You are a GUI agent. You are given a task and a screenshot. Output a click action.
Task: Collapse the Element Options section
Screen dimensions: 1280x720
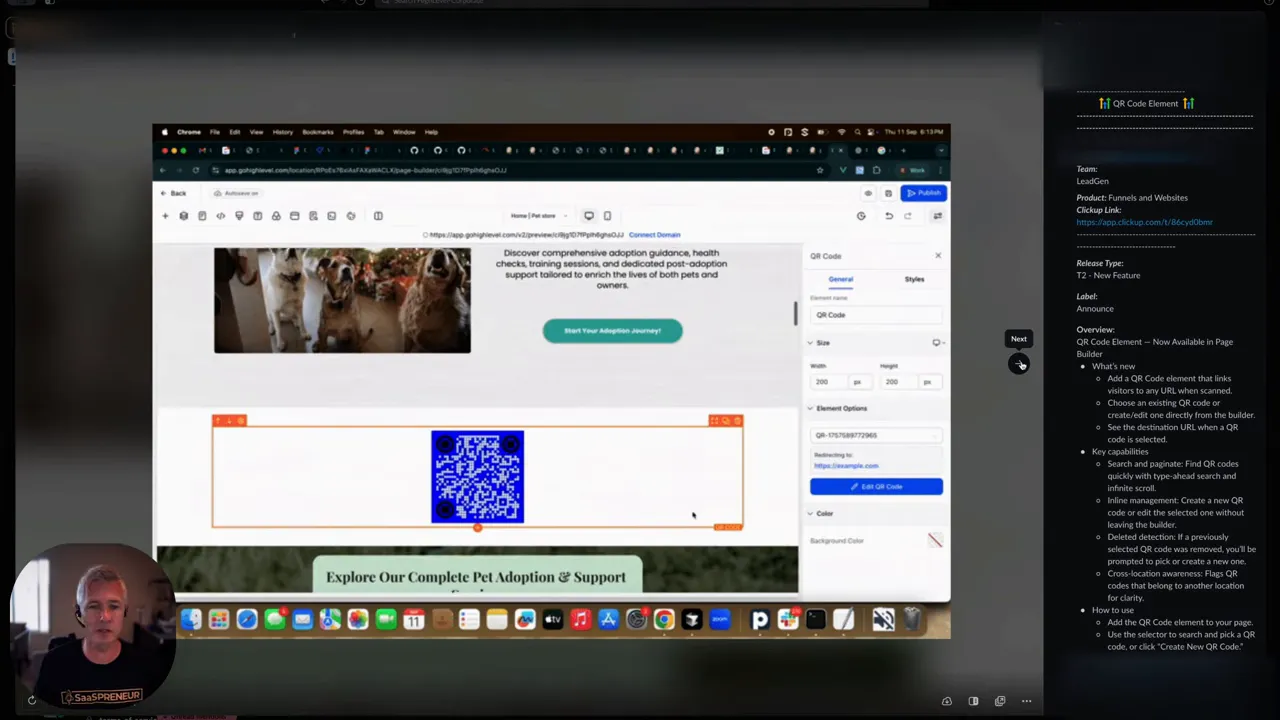(x=811, y=409)
